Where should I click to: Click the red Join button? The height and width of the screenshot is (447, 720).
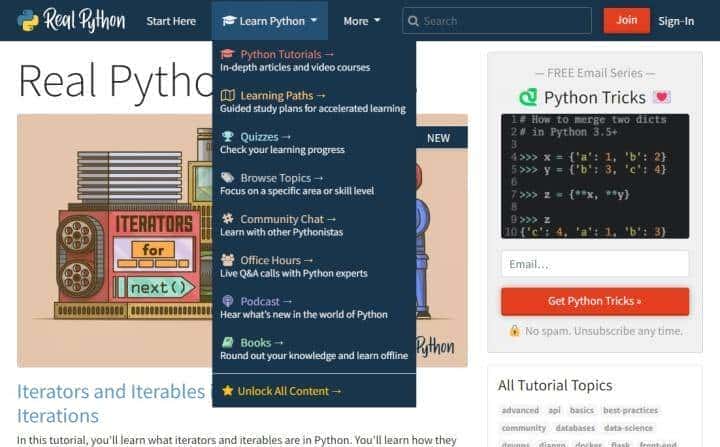(626, 20)
